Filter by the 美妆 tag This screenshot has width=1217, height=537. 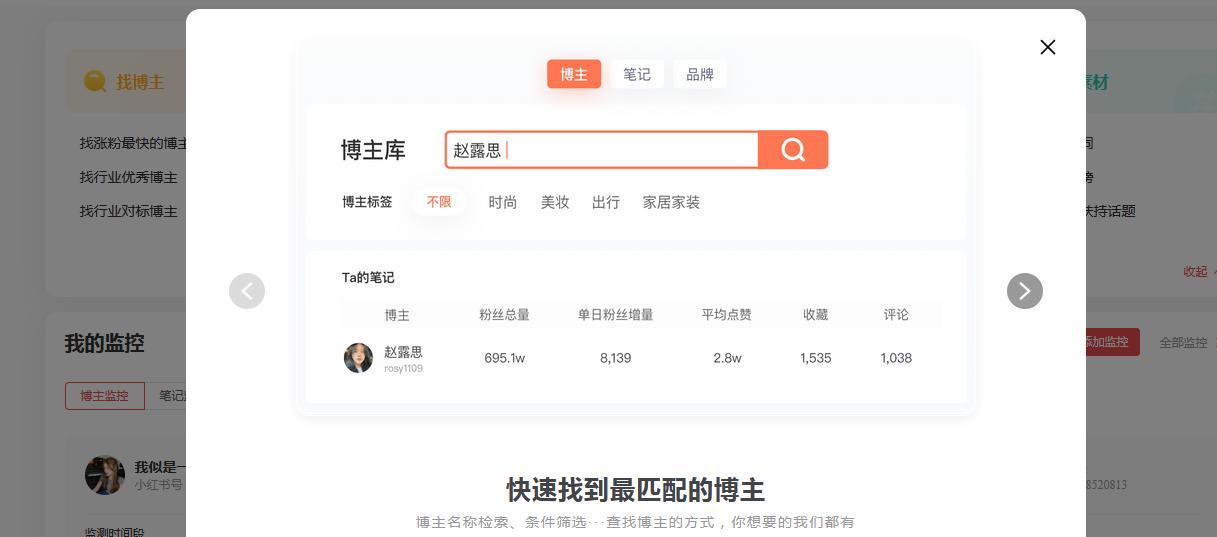[555, 202]
